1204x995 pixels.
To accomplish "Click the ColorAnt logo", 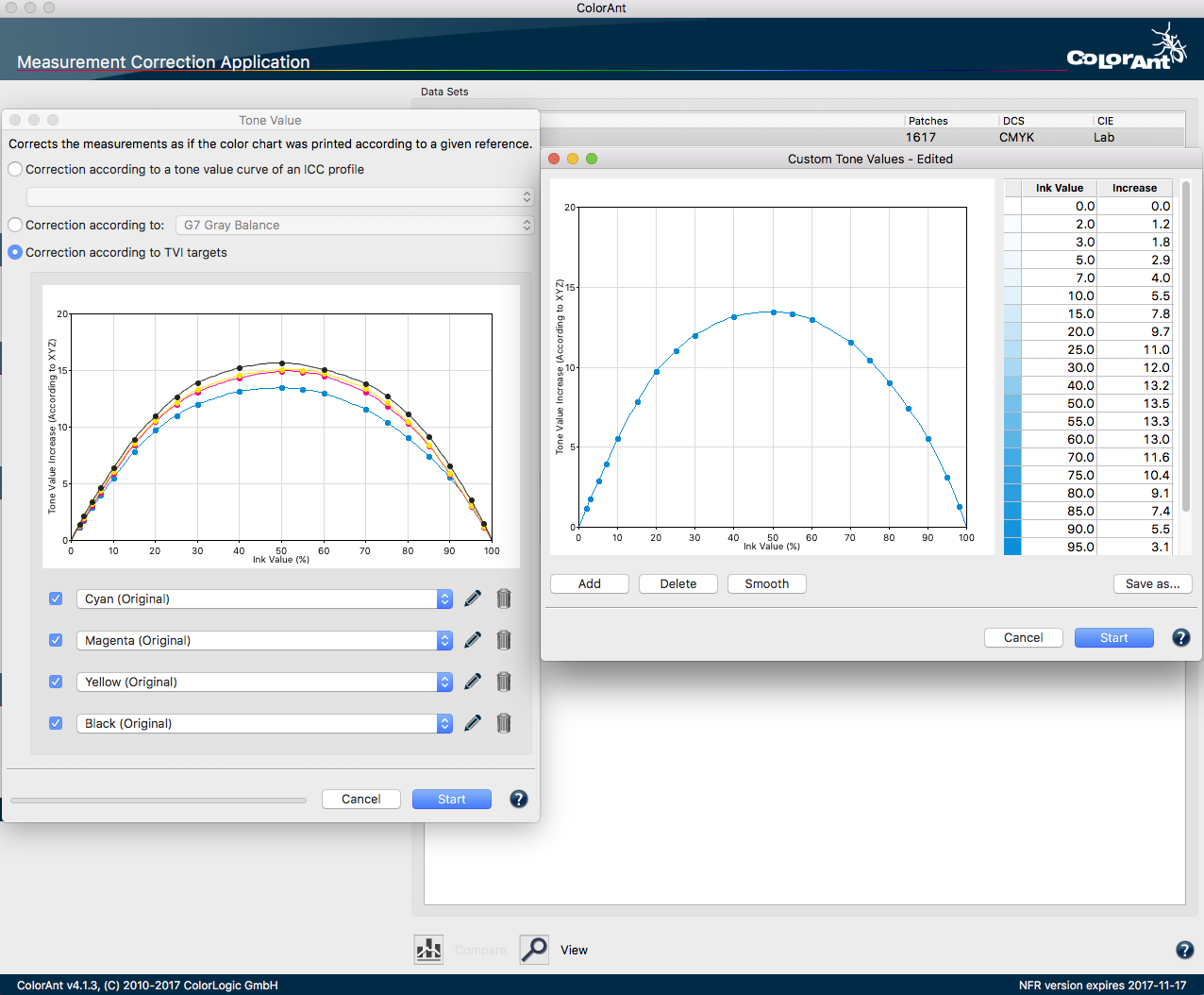I will pyautogui.click(x=1127, y=48).
